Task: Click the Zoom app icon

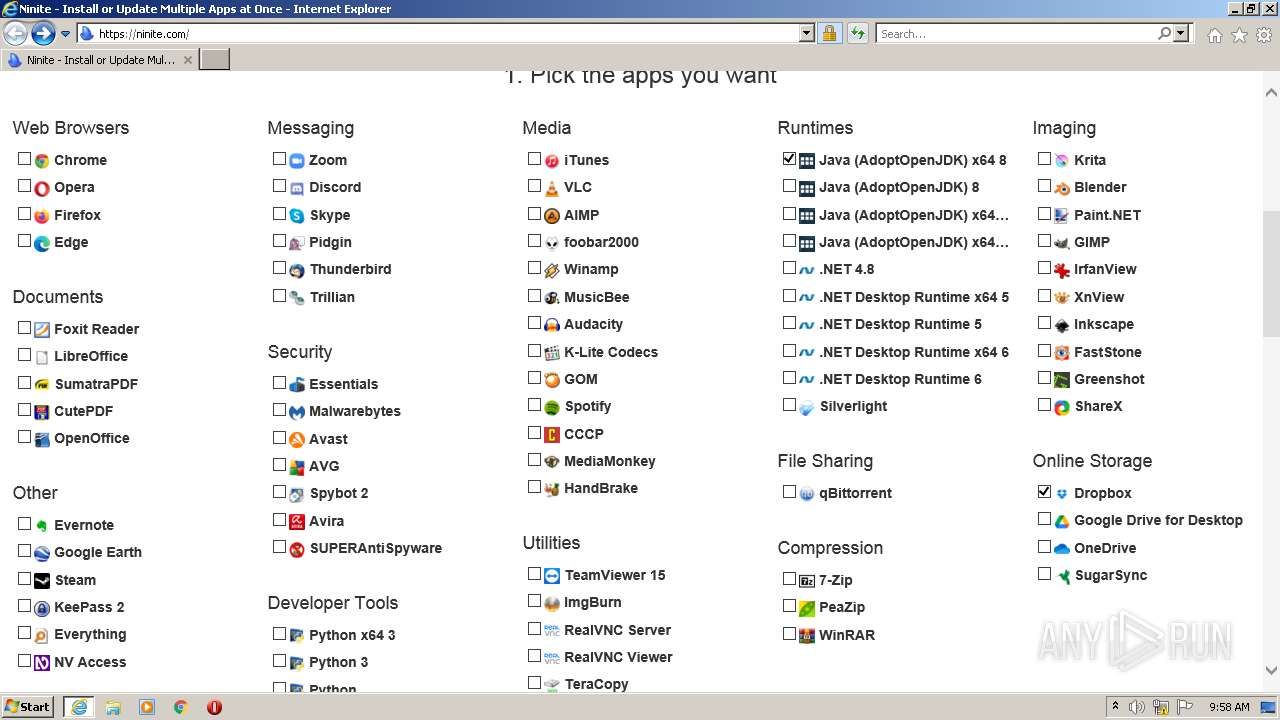Action: pos(297,161)
